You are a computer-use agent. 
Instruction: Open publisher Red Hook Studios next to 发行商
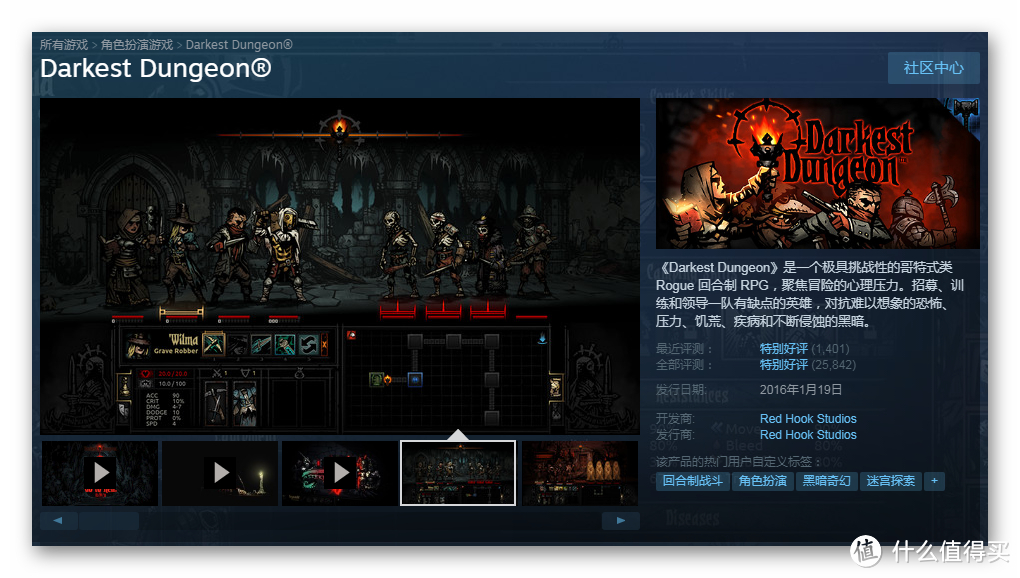pyautogui.click(x=808, y=435)
